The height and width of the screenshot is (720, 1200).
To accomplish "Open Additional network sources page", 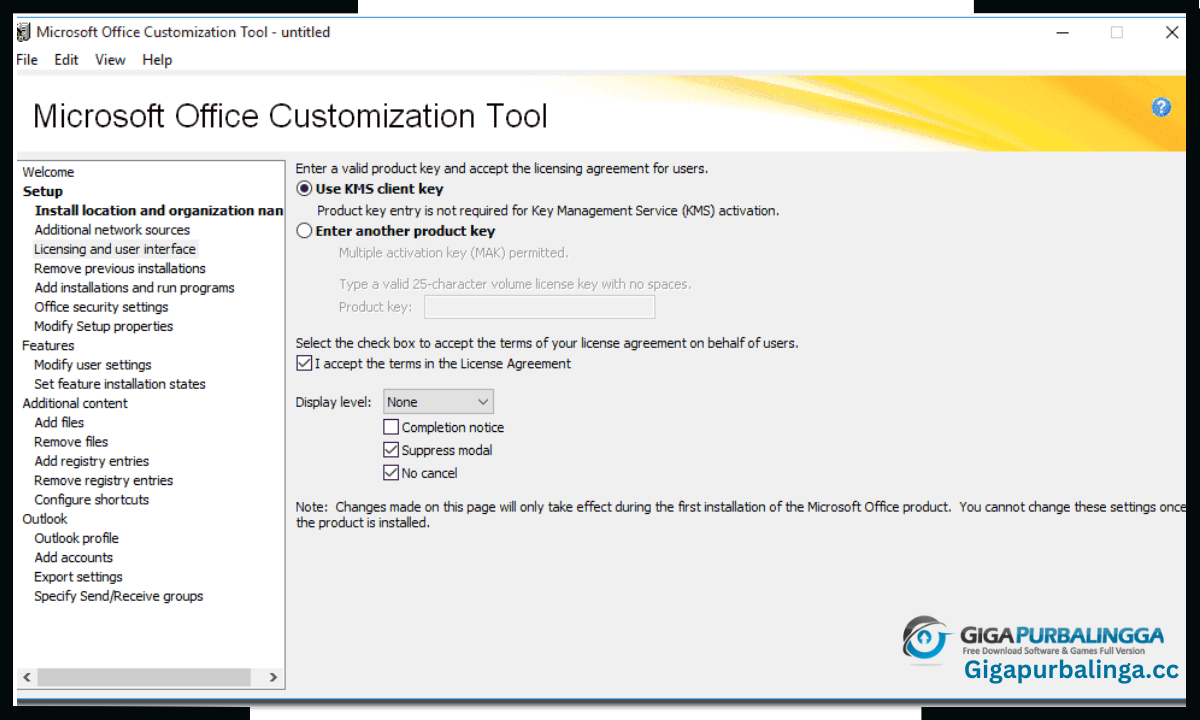I will (112, 230).
